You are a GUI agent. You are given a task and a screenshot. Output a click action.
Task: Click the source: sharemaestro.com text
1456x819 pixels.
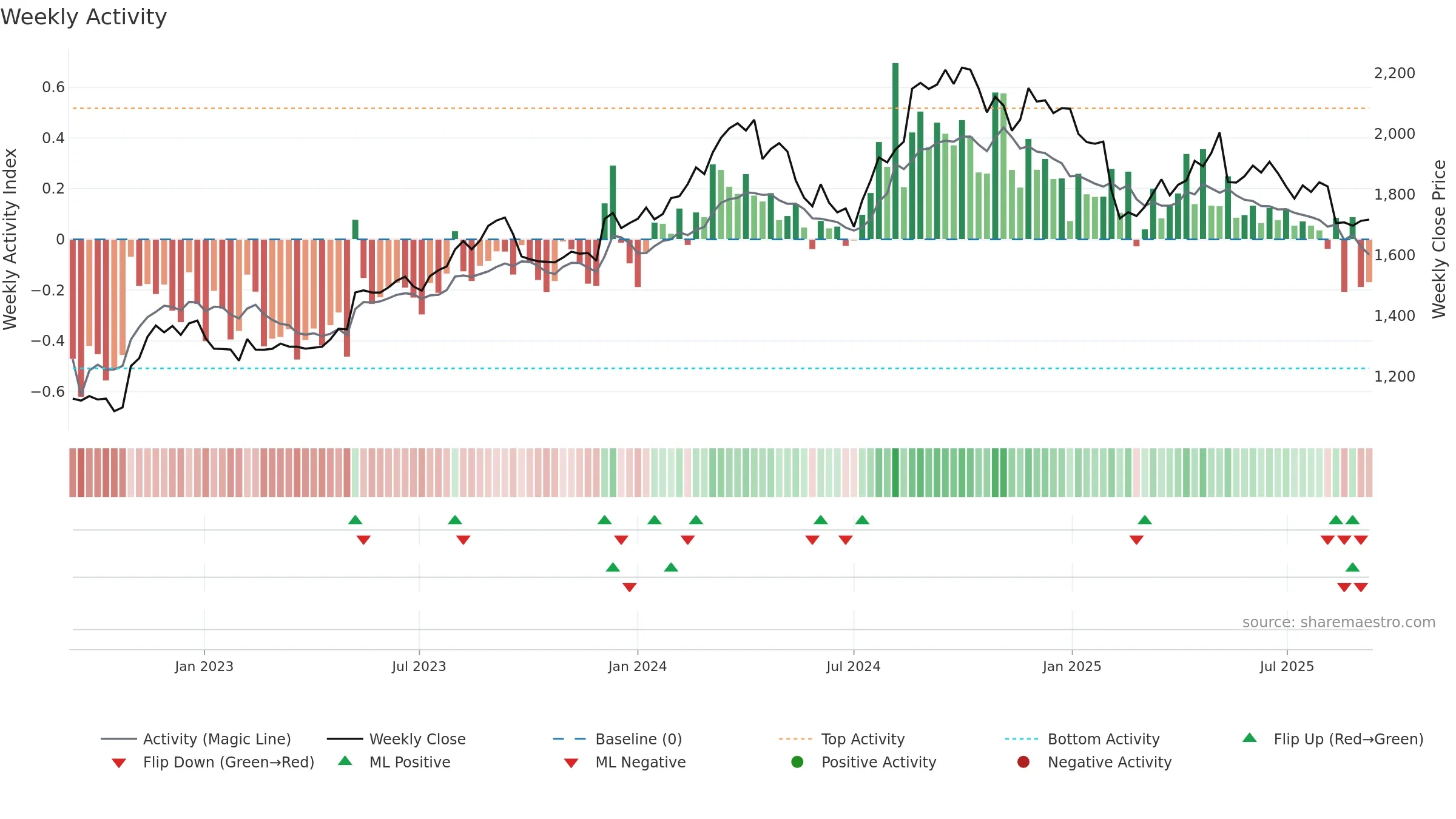[1339, 622]
